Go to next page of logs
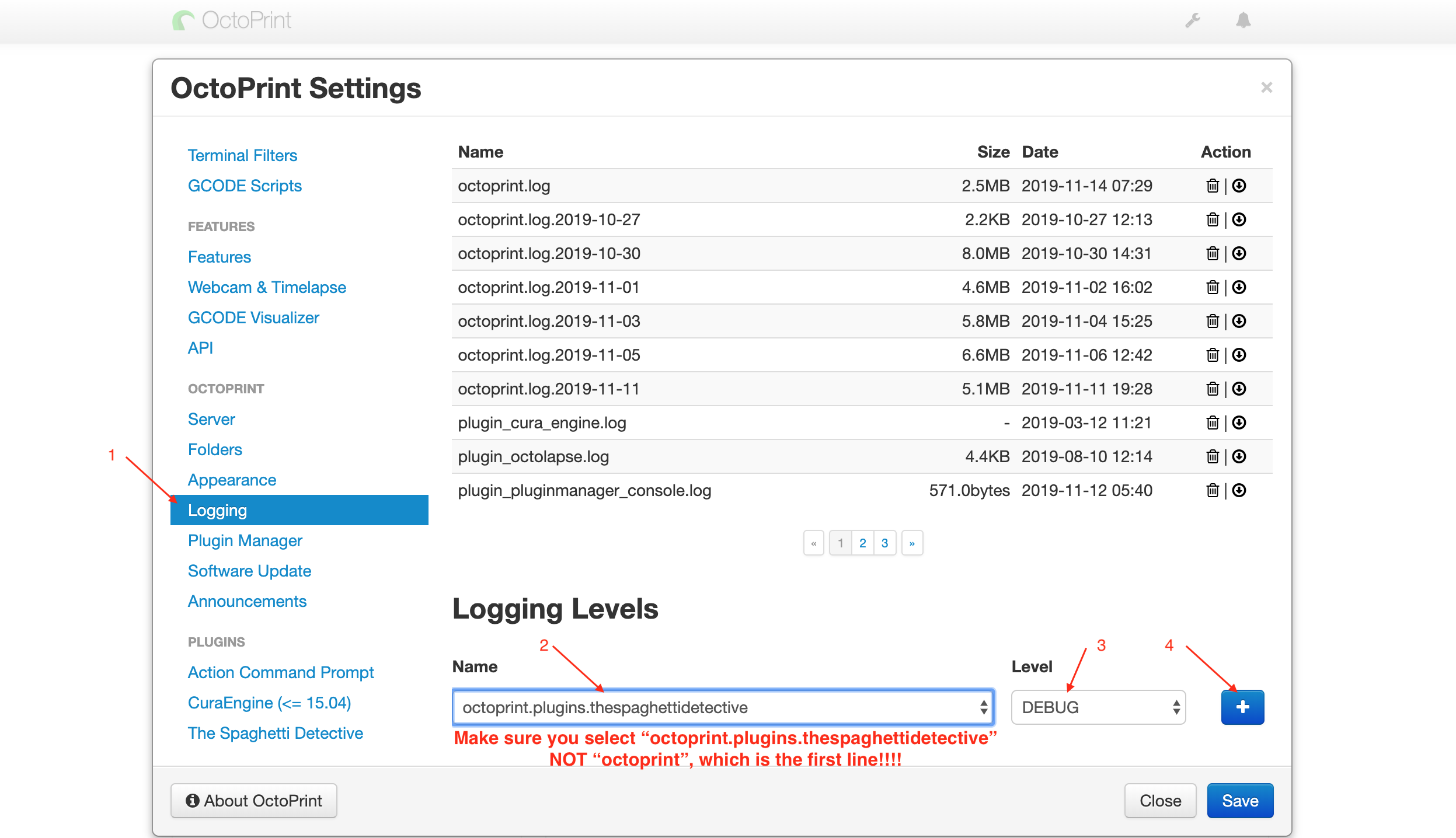The width and height of the screenshot is (1456, 838). point(912,543)
